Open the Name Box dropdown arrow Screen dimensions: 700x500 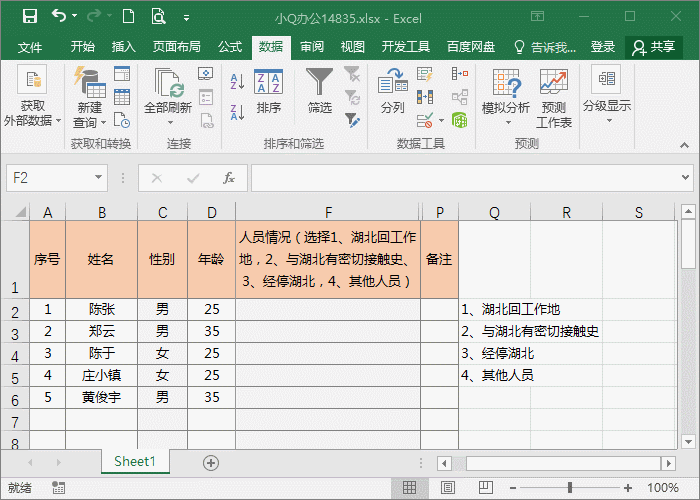point(99,177)
